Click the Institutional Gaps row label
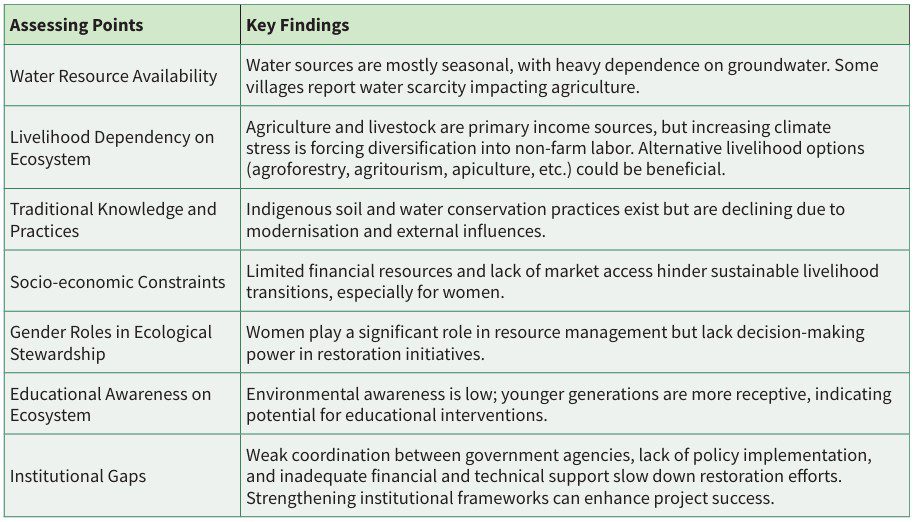The width and height of the screenshot is (913, 522). click(x=78, y=476)
